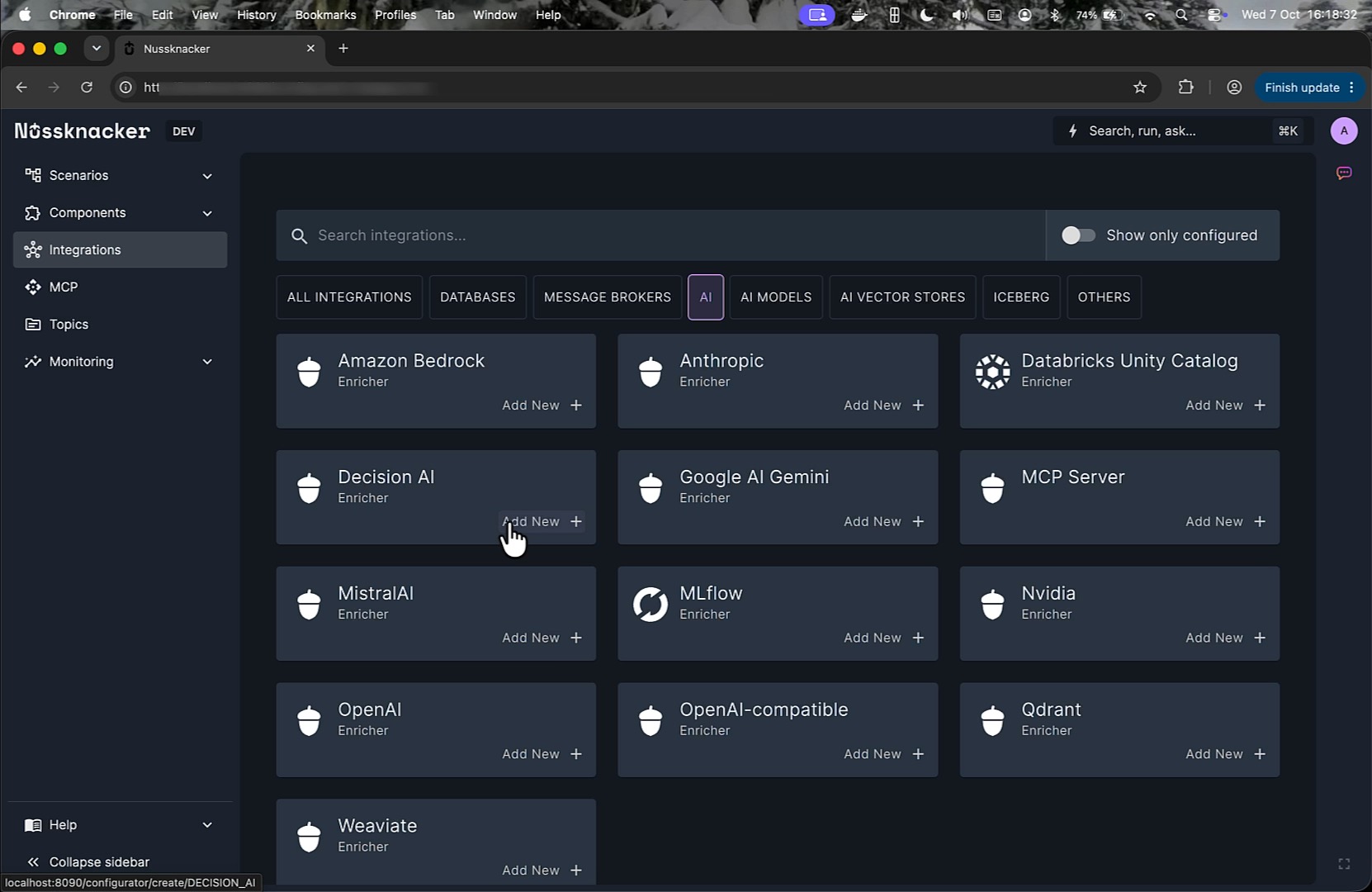
Task: Expand the Components menu chevron
Action: [x=207, y=213]
